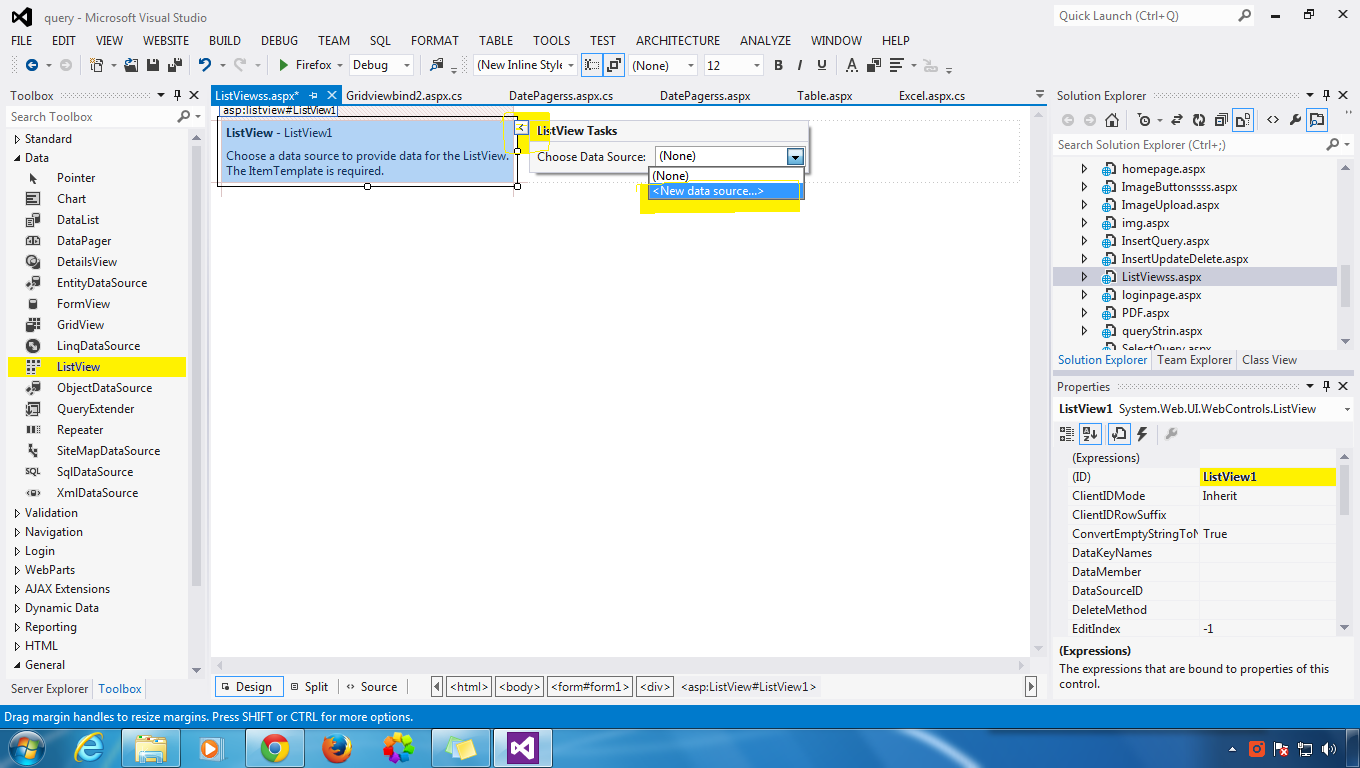Click the Undo toolbar icon

203,65
